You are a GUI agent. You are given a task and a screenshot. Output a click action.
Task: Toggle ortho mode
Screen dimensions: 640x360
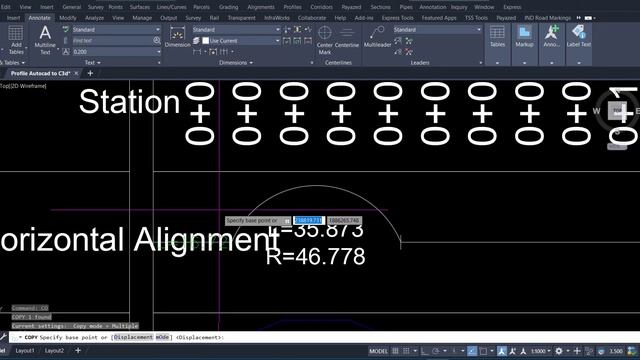tap(424, 351)
